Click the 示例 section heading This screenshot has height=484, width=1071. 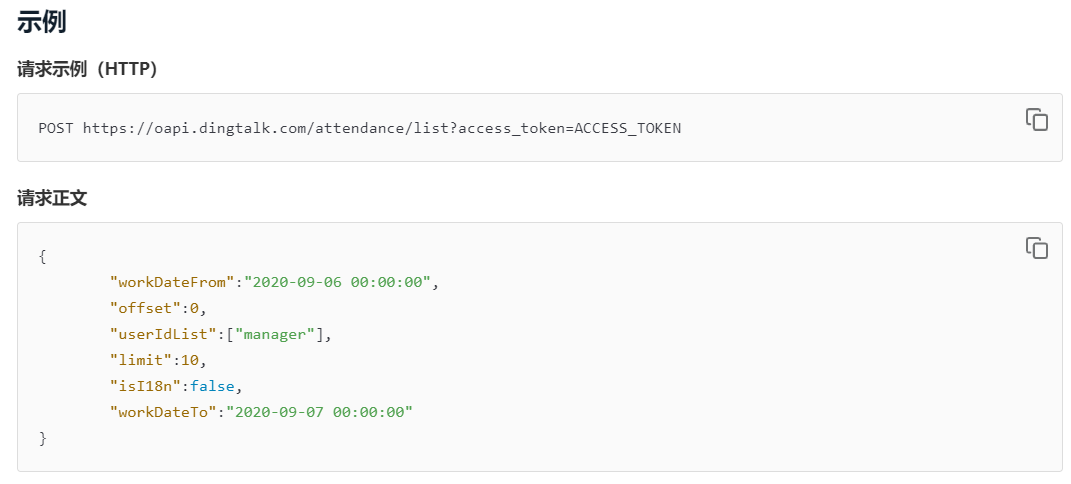(x=42, y=22)
